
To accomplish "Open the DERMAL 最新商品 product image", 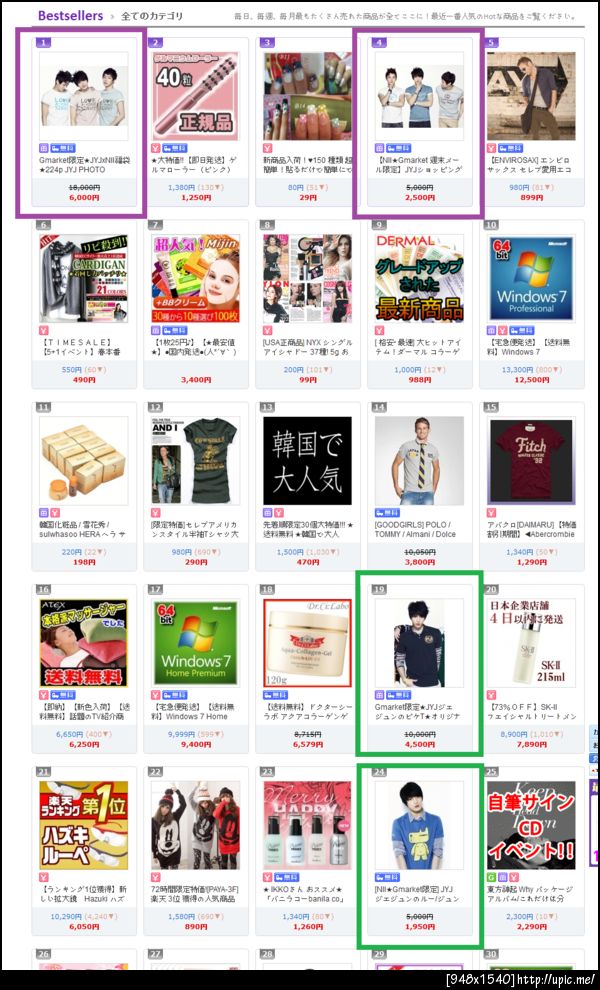I will [x=419, y=278].
